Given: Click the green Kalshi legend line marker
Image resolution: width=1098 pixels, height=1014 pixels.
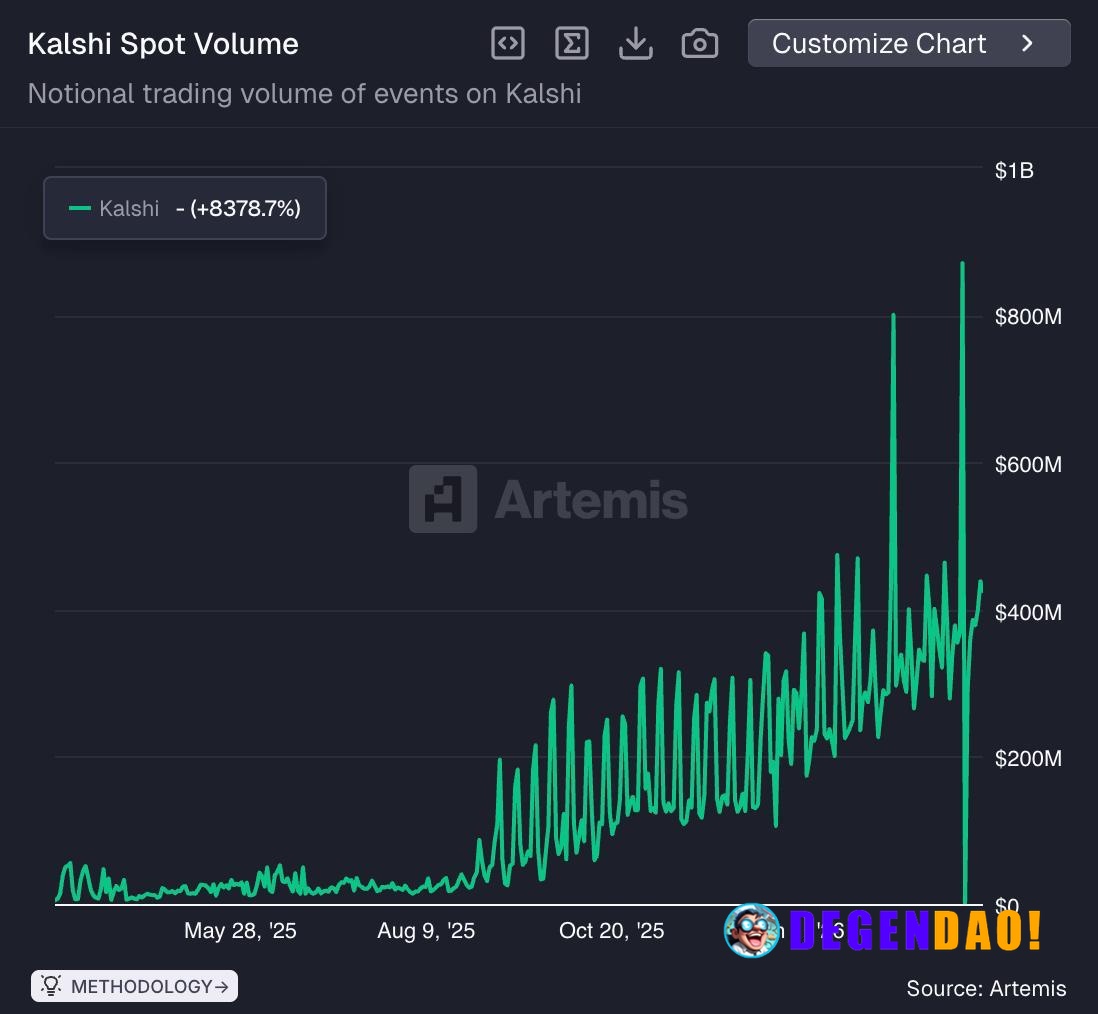Looking at the screenshot, I should pyautogui.click(x=80, y=208).
